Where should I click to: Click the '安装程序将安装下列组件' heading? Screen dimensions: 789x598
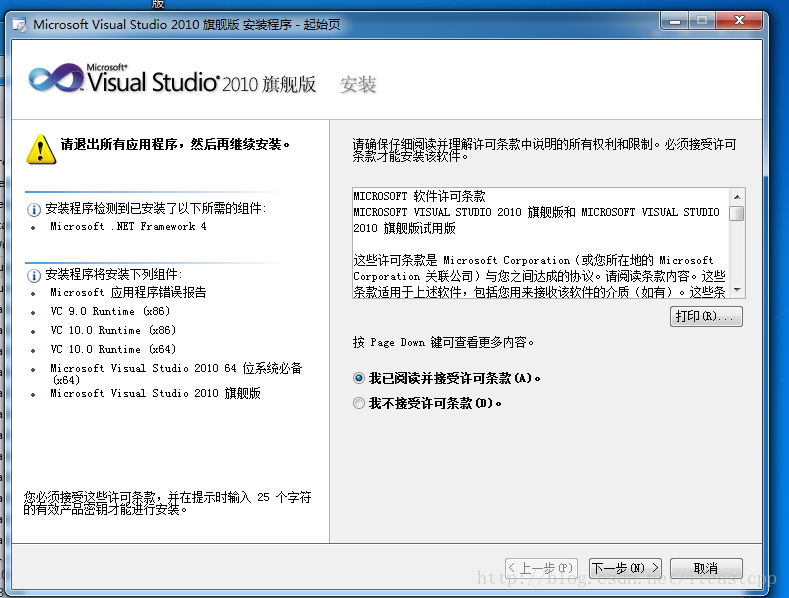click(x=114, y=274)
